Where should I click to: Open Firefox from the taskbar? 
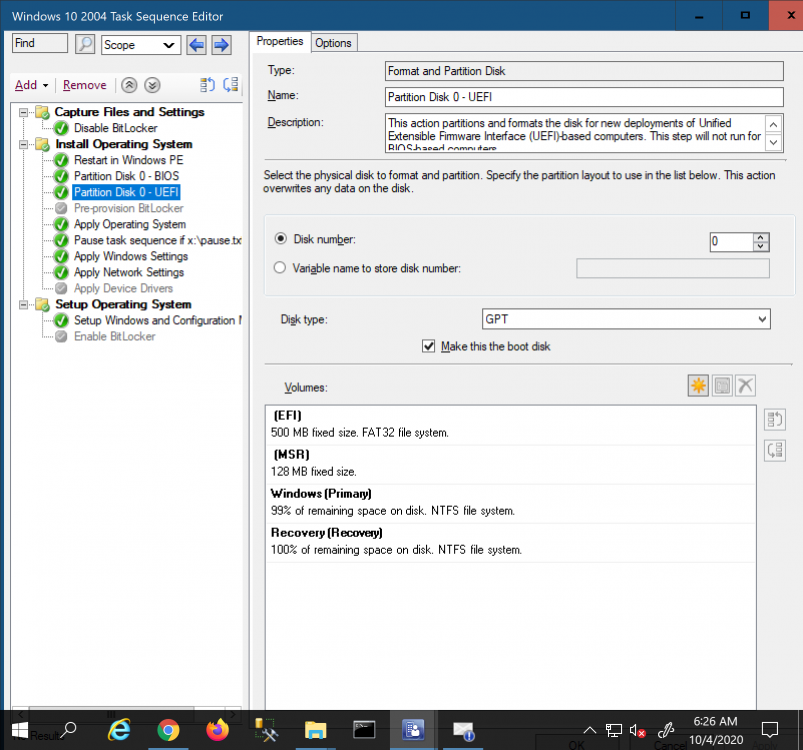coord(217,730)
